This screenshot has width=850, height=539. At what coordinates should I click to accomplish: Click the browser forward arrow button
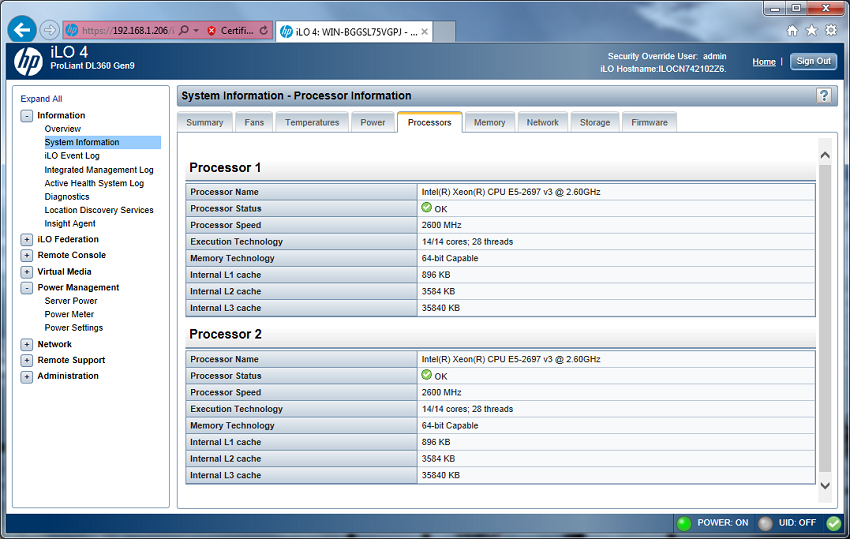[49, 30]
